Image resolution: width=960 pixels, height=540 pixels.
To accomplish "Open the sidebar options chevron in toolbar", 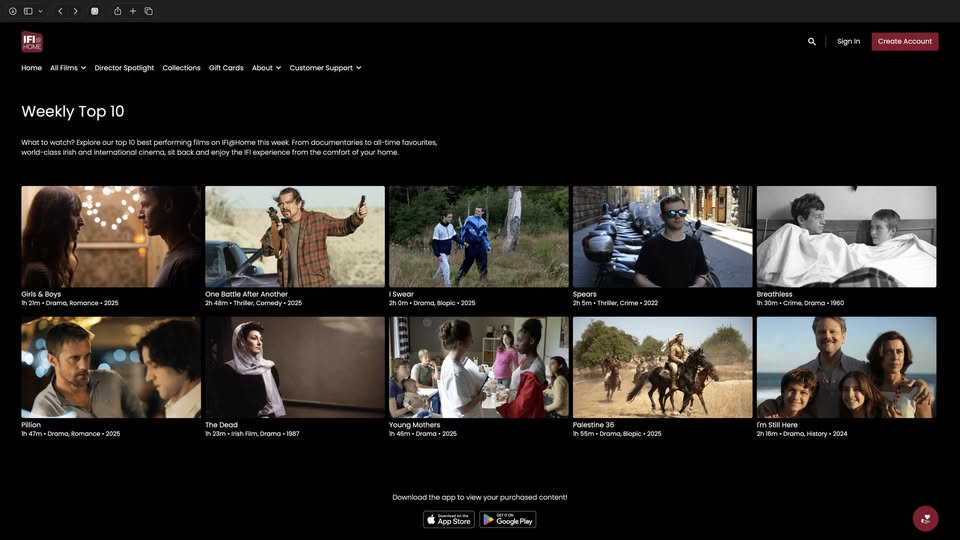I will [x=40, y=11].
